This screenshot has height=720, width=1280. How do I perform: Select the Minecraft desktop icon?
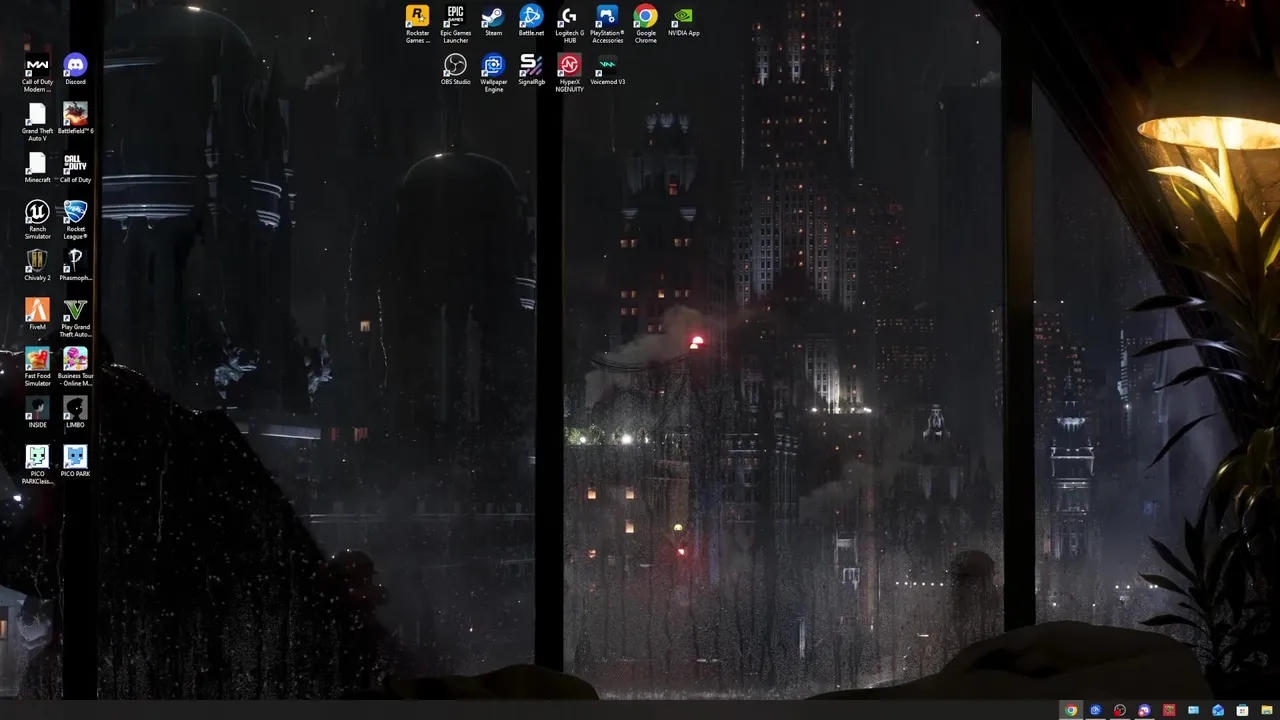tap(37, 168)
